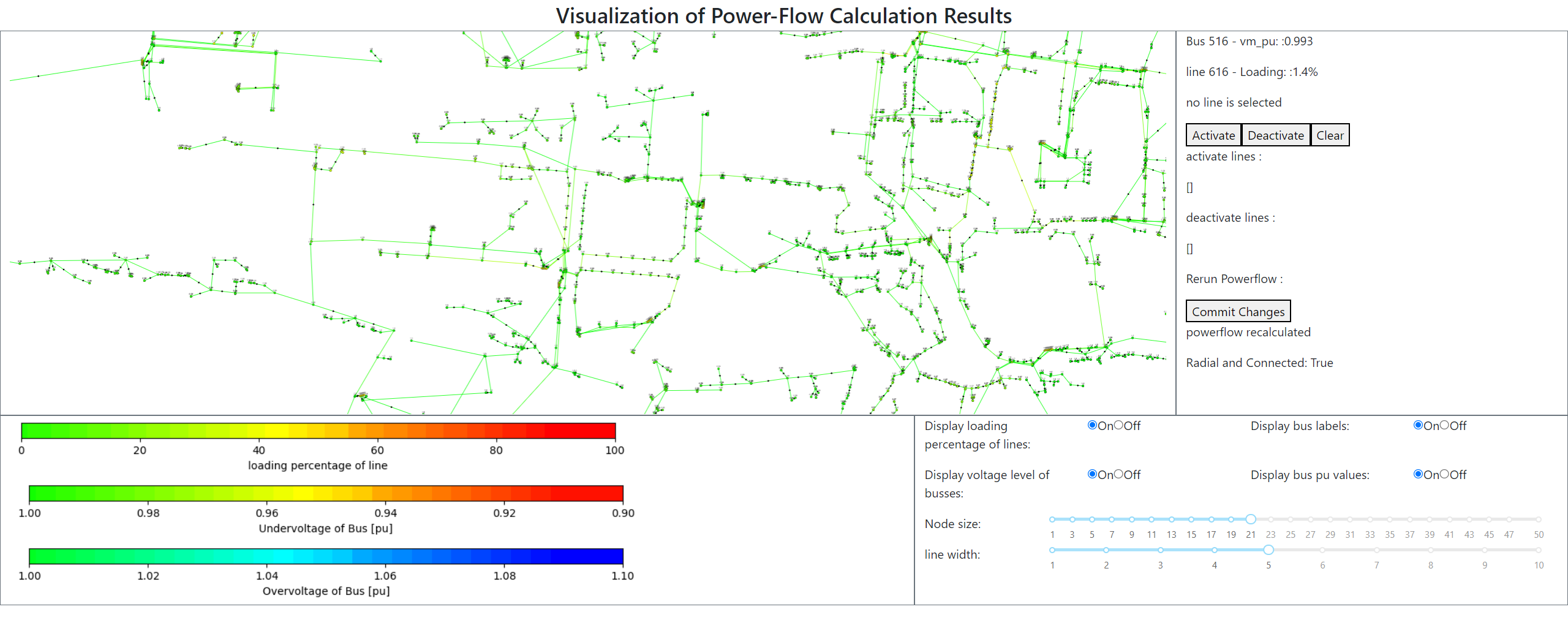This screenshot has width=1568, height=623.
Task: Clear the selected lines list
Action: tap(1330, 135)
